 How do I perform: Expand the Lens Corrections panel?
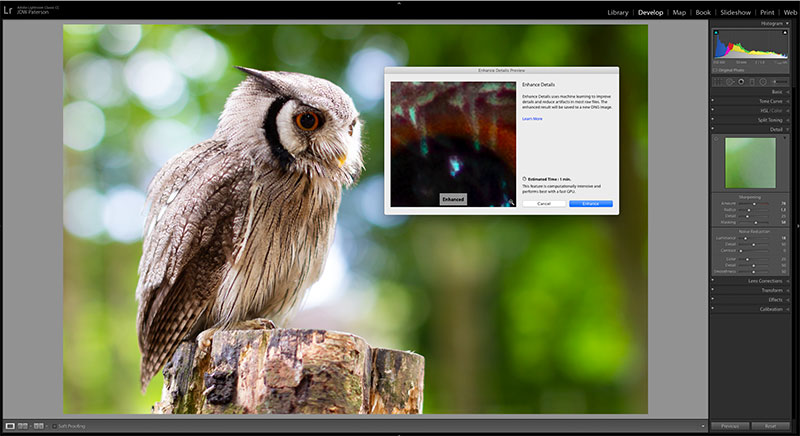788,281
